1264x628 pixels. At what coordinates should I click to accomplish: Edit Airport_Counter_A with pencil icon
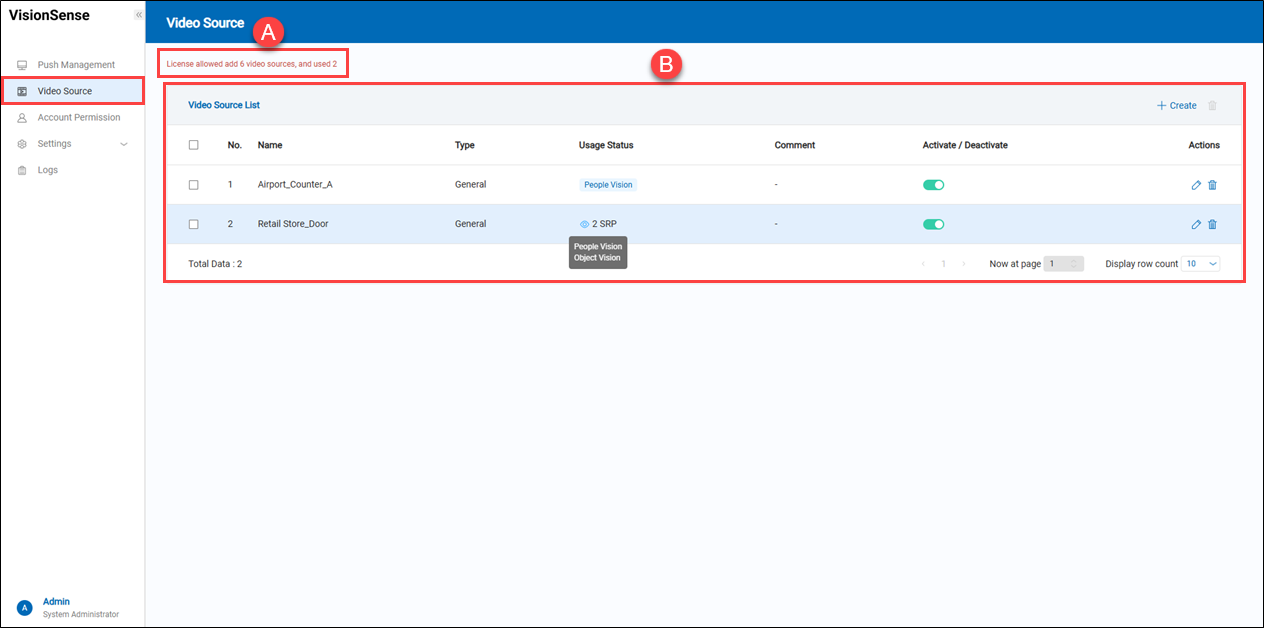(1196, 185)
